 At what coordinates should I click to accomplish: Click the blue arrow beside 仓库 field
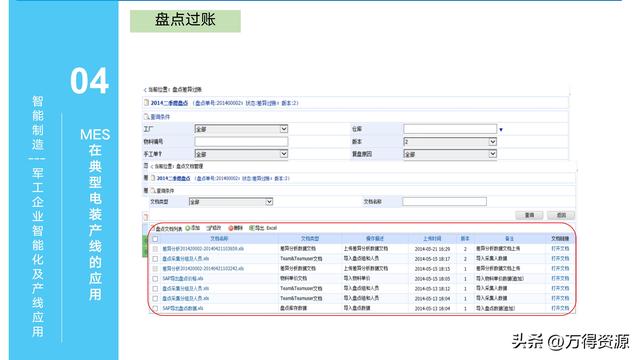(501, 130)
